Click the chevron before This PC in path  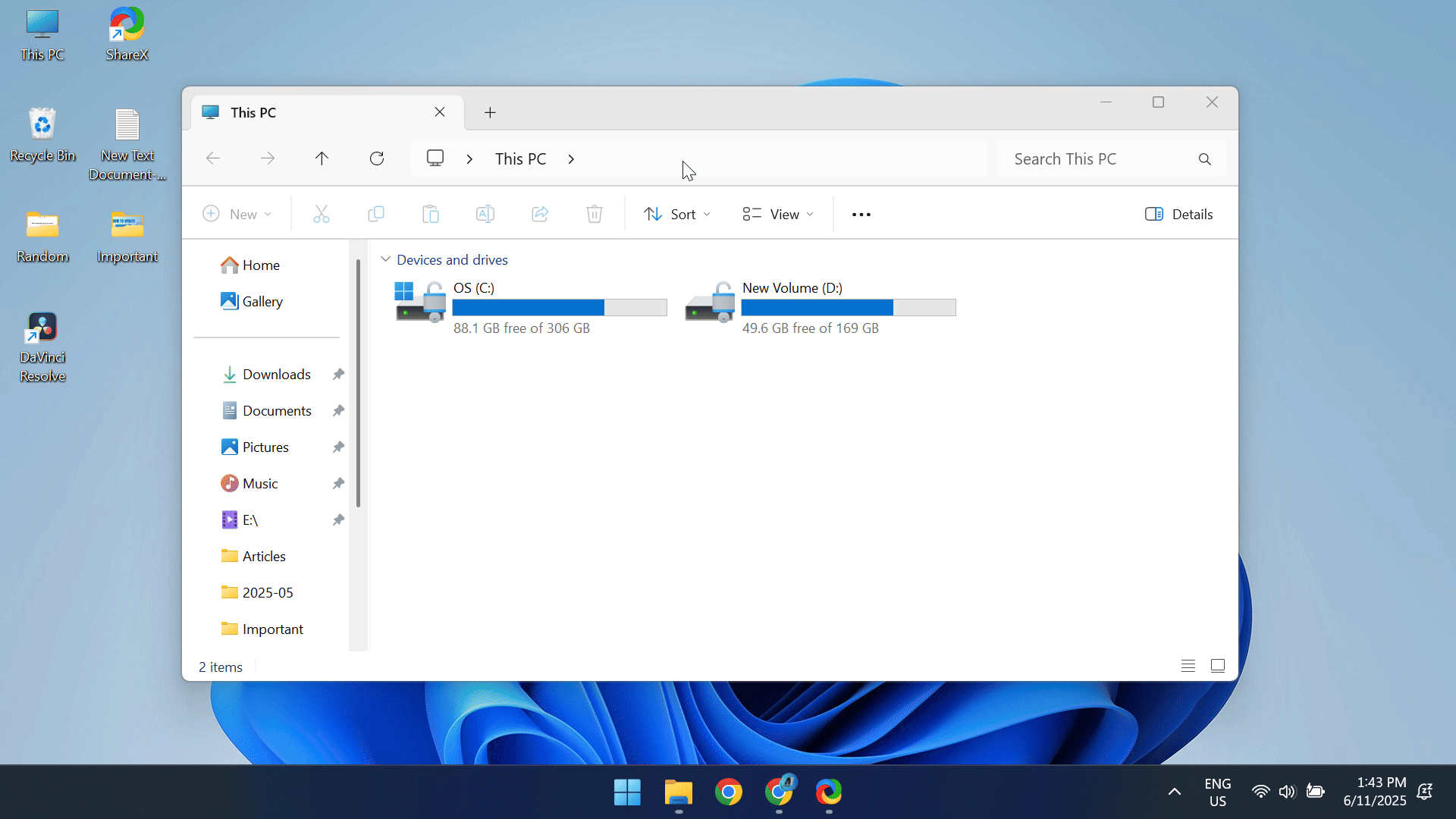point(470,159)
